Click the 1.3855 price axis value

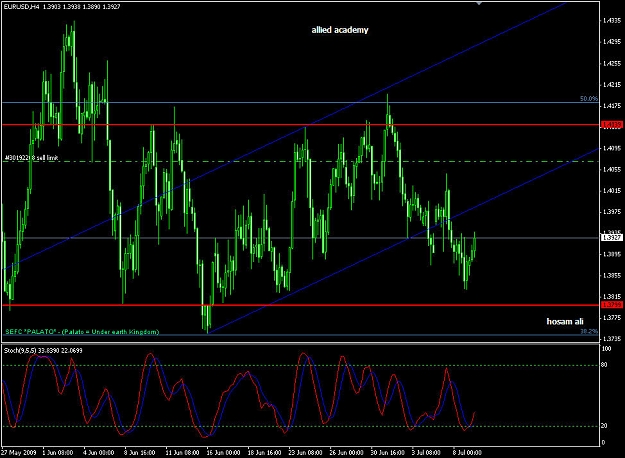(612, 275)
